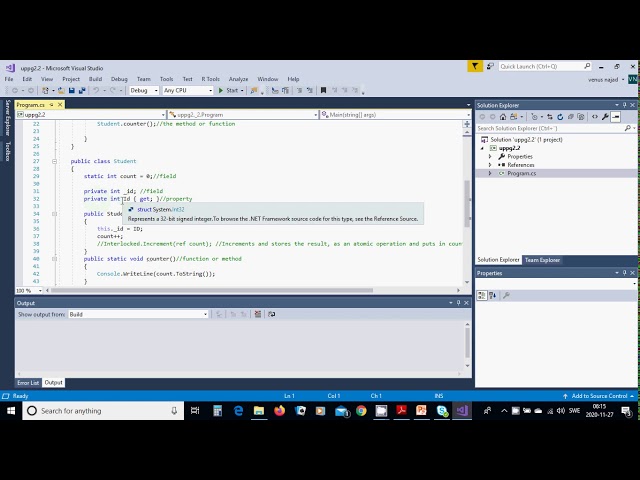Switch to the Team Explorer tab
The width and height of the screenshot is (640, 480).
pyautogui.click(x=542, y=260)
